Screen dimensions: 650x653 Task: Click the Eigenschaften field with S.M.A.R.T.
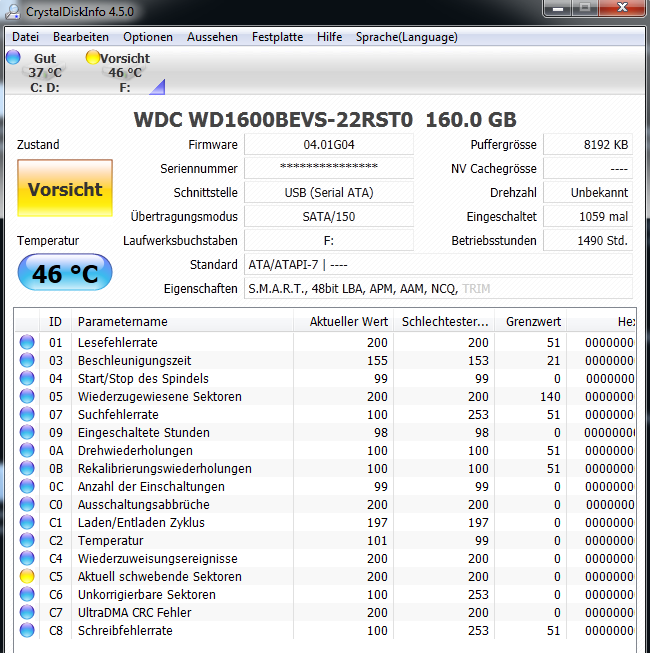(x=438, y=289)
